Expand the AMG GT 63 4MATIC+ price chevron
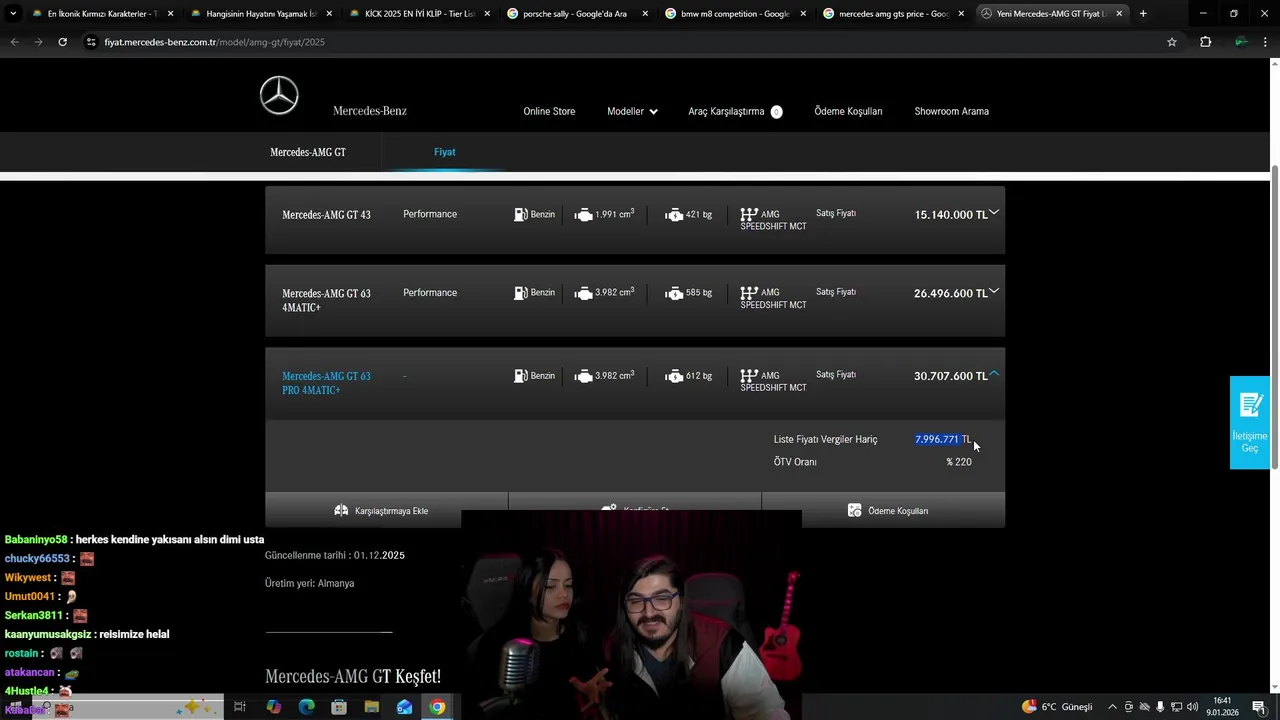The width and height of the screenshot is (1280, 720). pos(994,291)
